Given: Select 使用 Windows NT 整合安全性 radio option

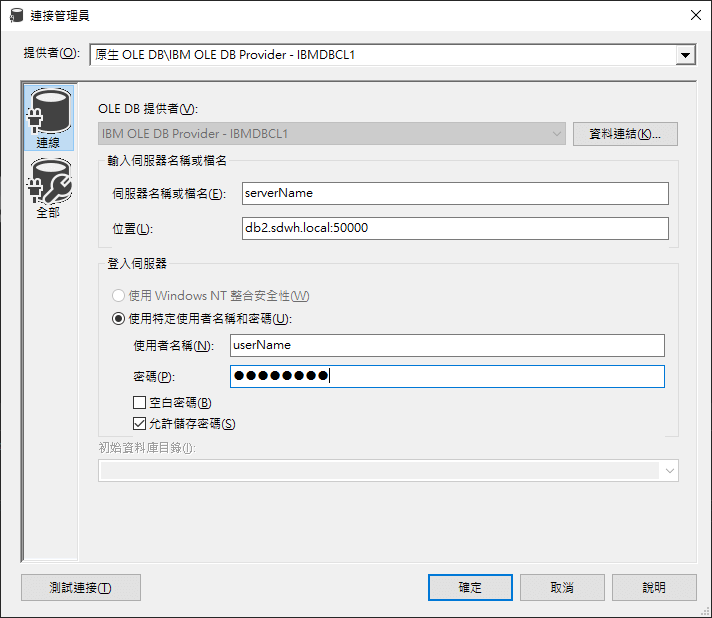Looking at the screenshot, I should [x=119, y=296].
